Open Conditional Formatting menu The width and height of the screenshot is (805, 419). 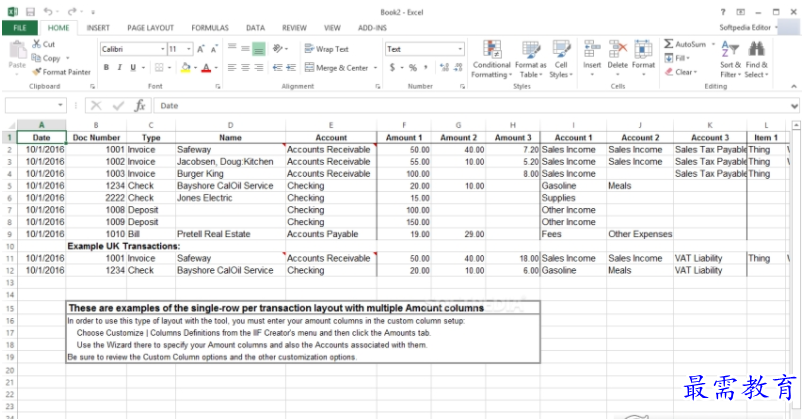pos(492,59)
